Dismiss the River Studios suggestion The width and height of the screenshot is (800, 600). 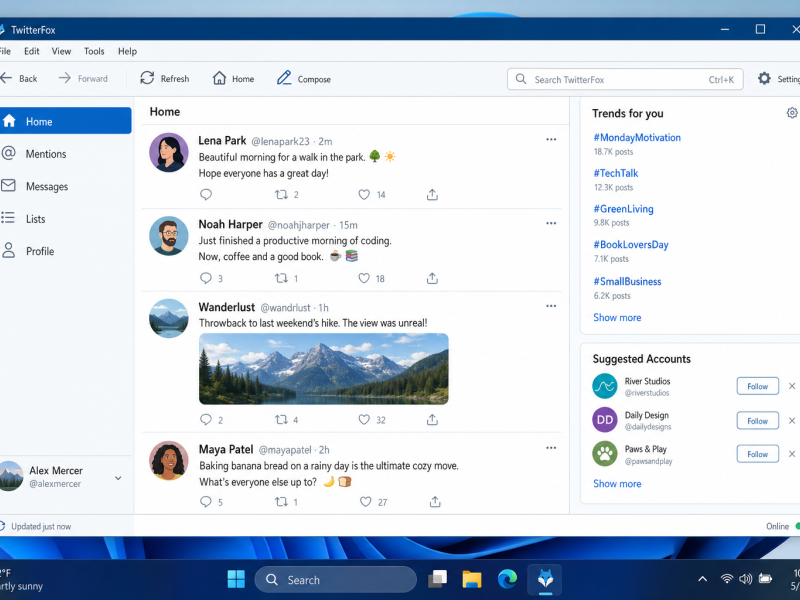click(x=792, y=386)
